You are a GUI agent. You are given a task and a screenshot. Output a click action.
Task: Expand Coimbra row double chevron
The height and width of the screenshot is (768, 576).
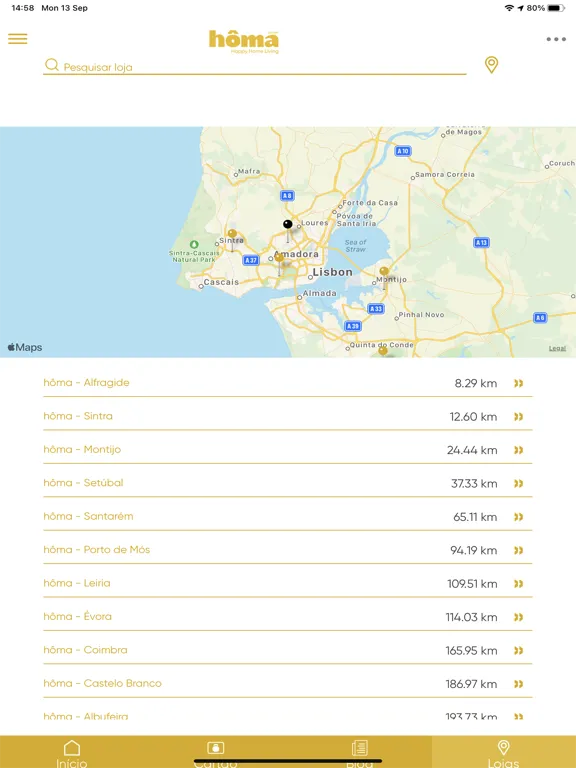point(518,650)
